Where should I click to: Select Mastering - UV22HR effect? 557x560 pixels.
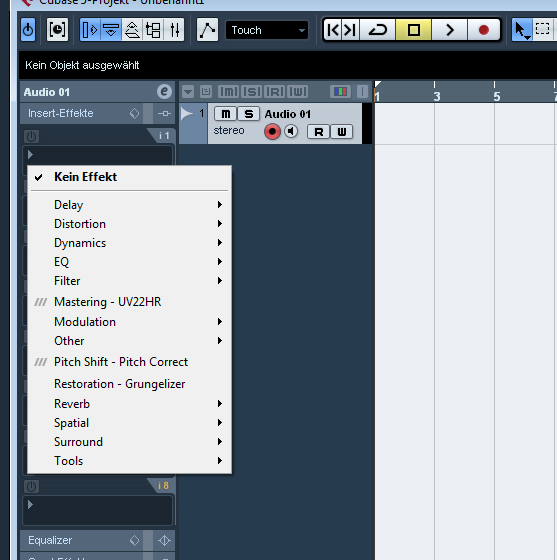(129, 302)
